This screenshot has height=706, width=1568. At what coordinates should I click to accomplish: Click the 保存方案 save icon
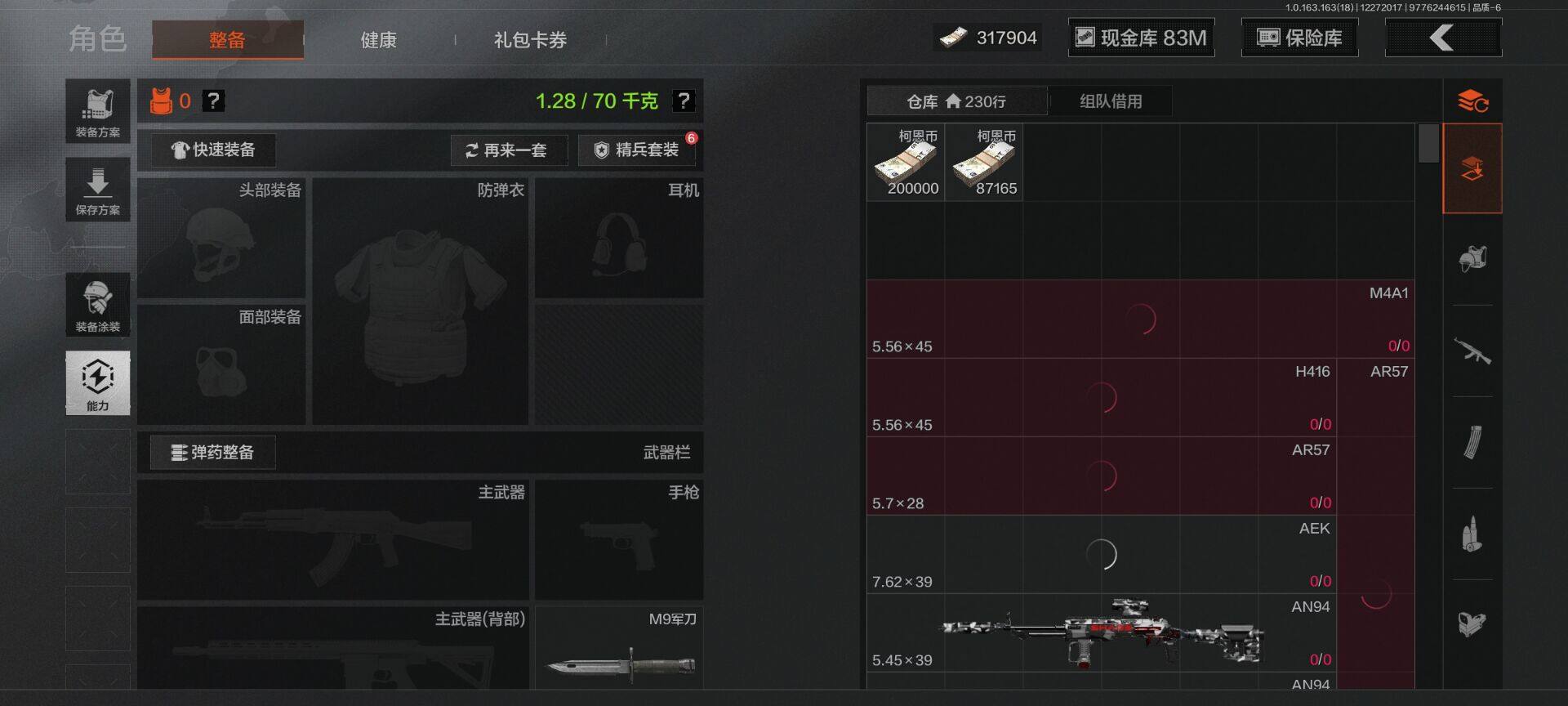coord(98,190)
